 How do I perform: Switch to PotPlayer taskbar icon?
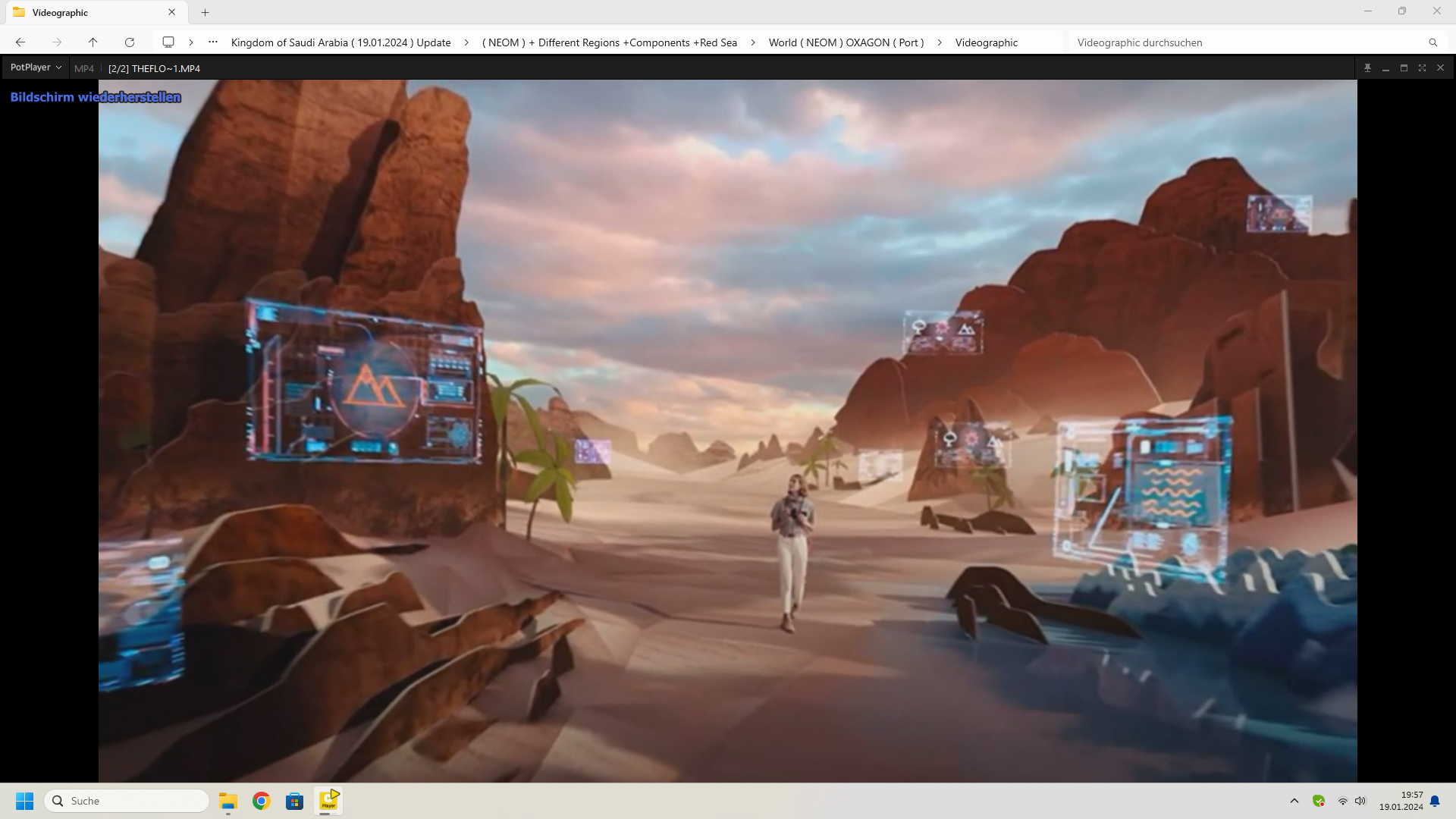328,801
